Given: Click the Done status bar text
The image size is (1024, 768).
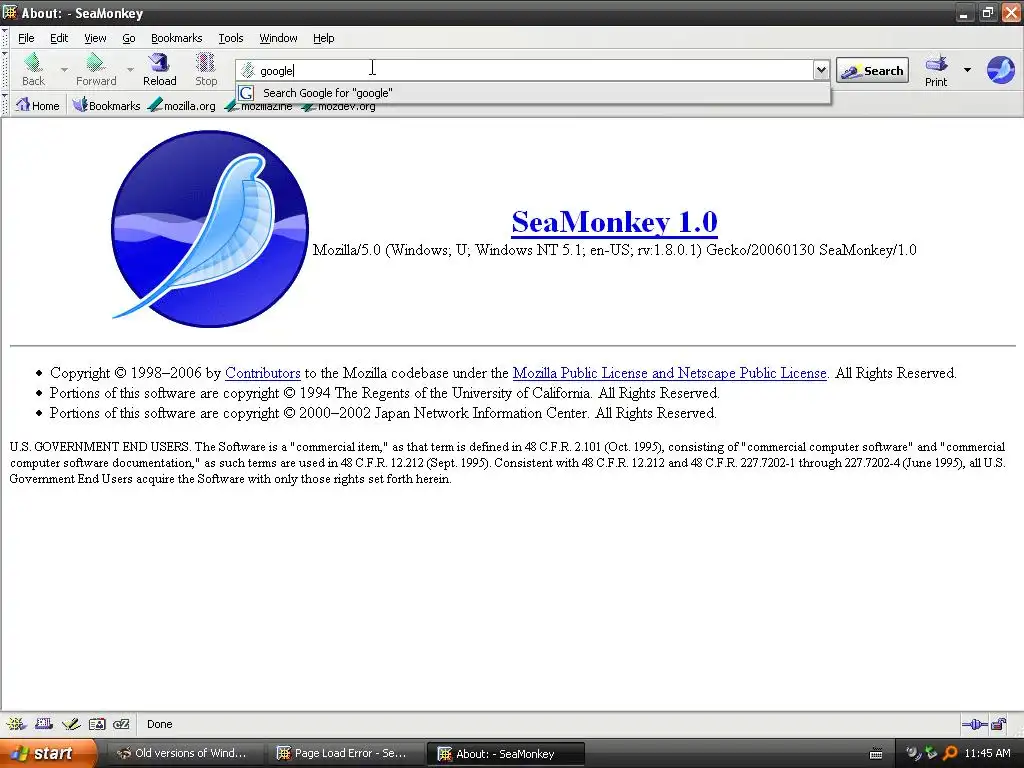Looking at the screenshot, I should click(x=159, y=724).
